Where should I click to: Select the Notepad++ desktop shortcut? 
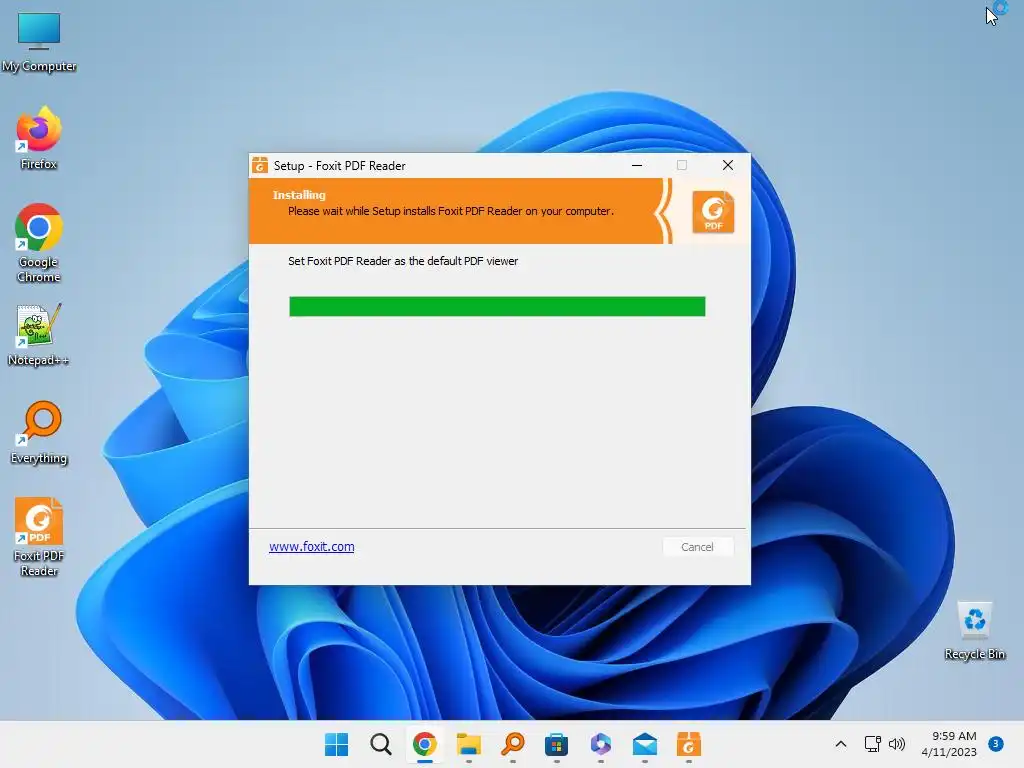point(39,335)
